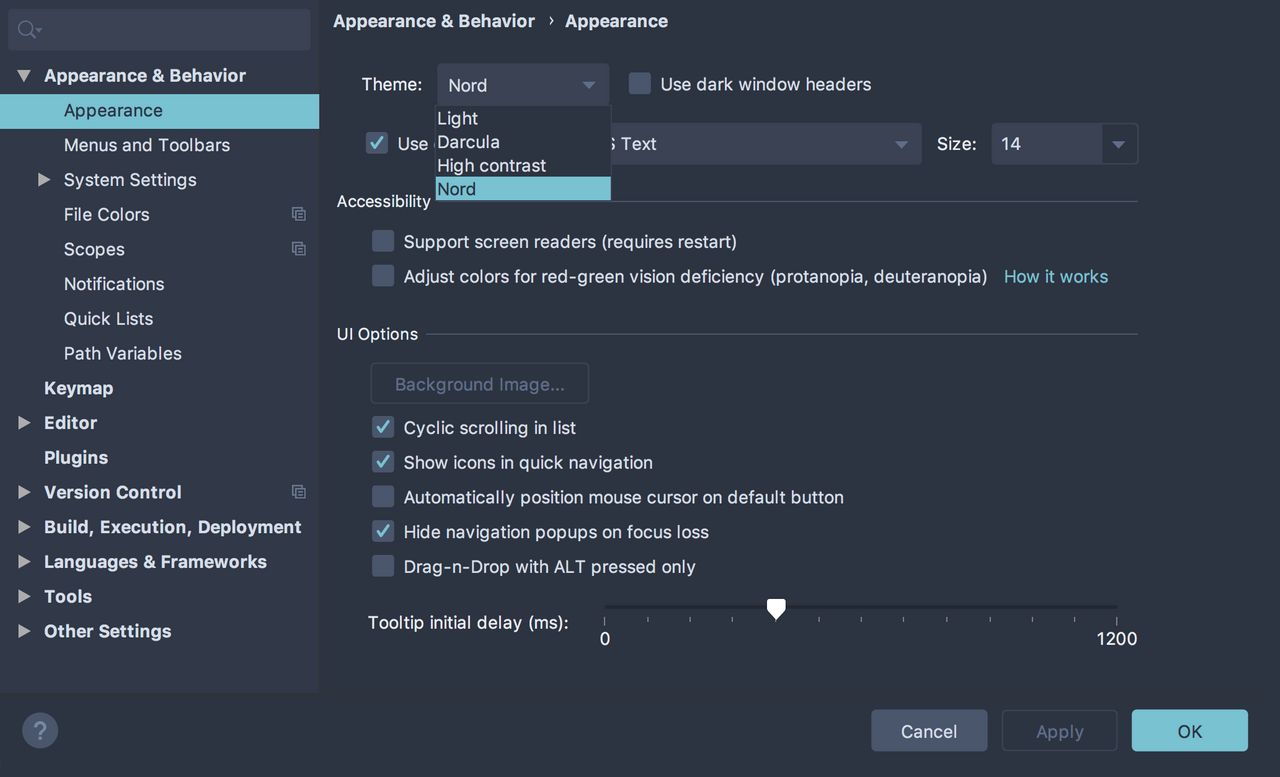Enable Use dark window headers checkbox
Viewport: 1280px width, 777px height.
[x=640, y=84]
